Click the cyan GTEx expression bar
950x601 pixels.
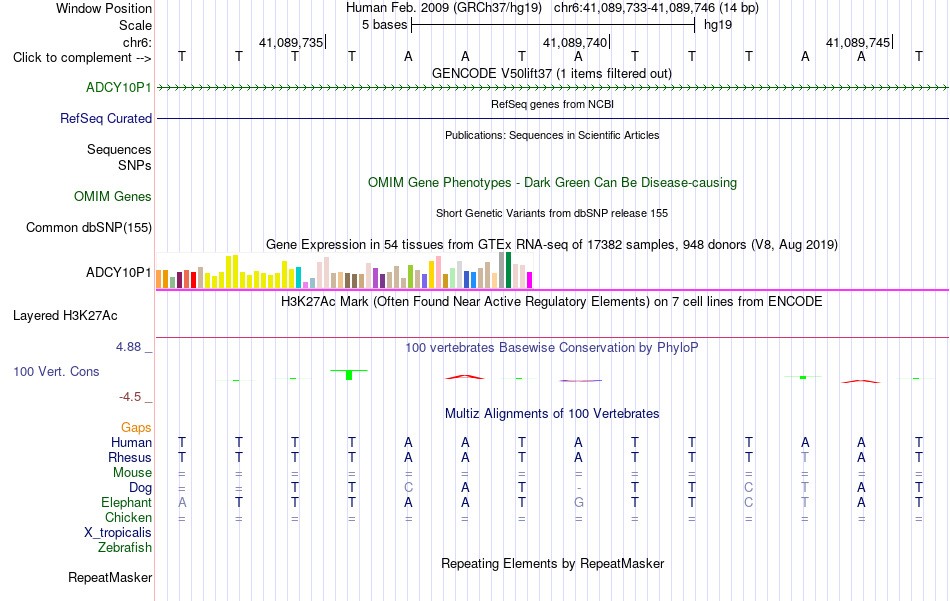point(299,277)
